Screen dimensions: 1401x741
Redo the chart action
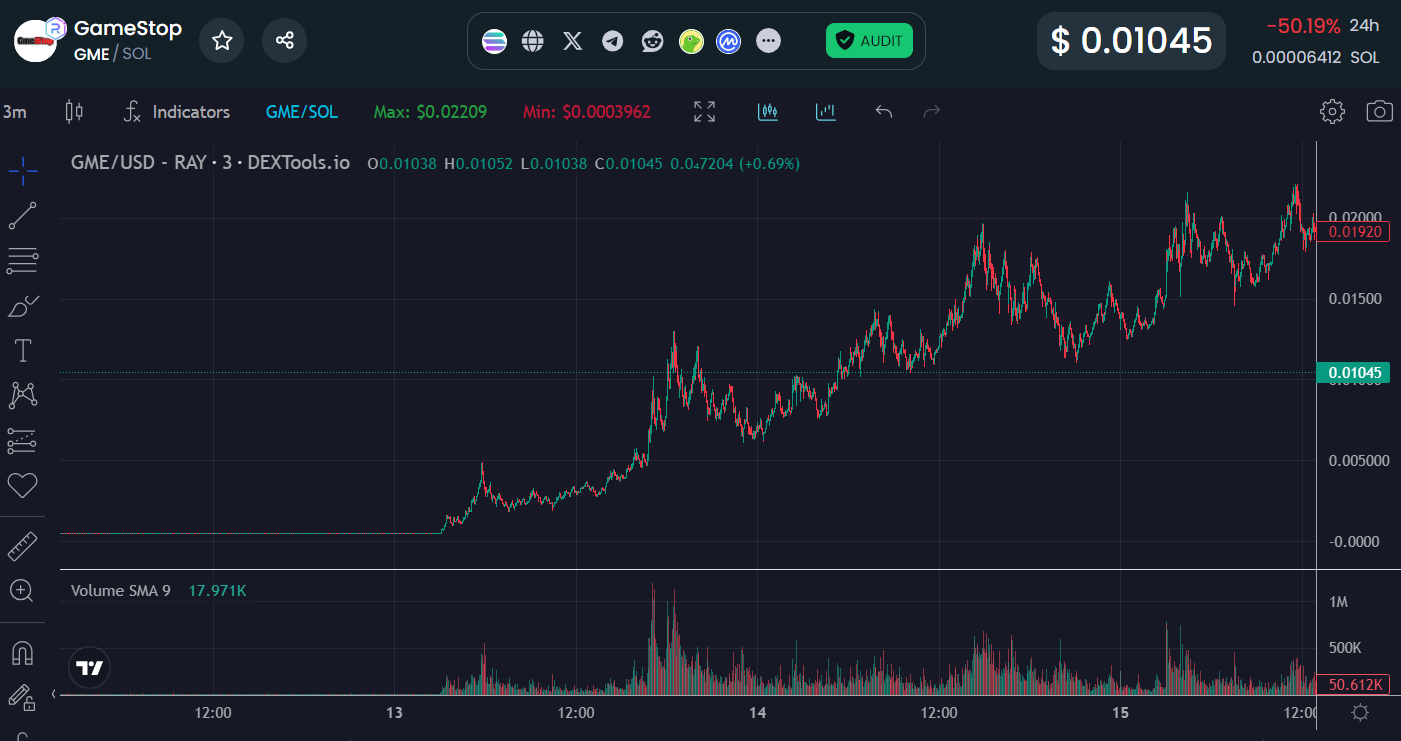pos(932,112)
